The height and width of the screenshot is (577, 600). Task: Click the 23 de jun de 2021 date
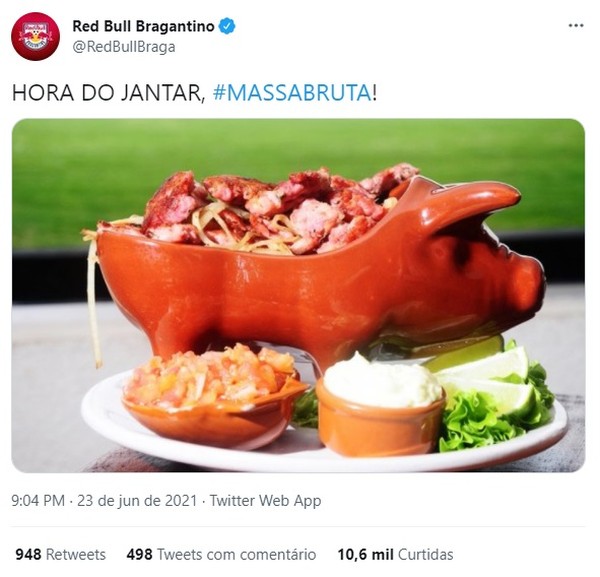(x=137, y=500)
